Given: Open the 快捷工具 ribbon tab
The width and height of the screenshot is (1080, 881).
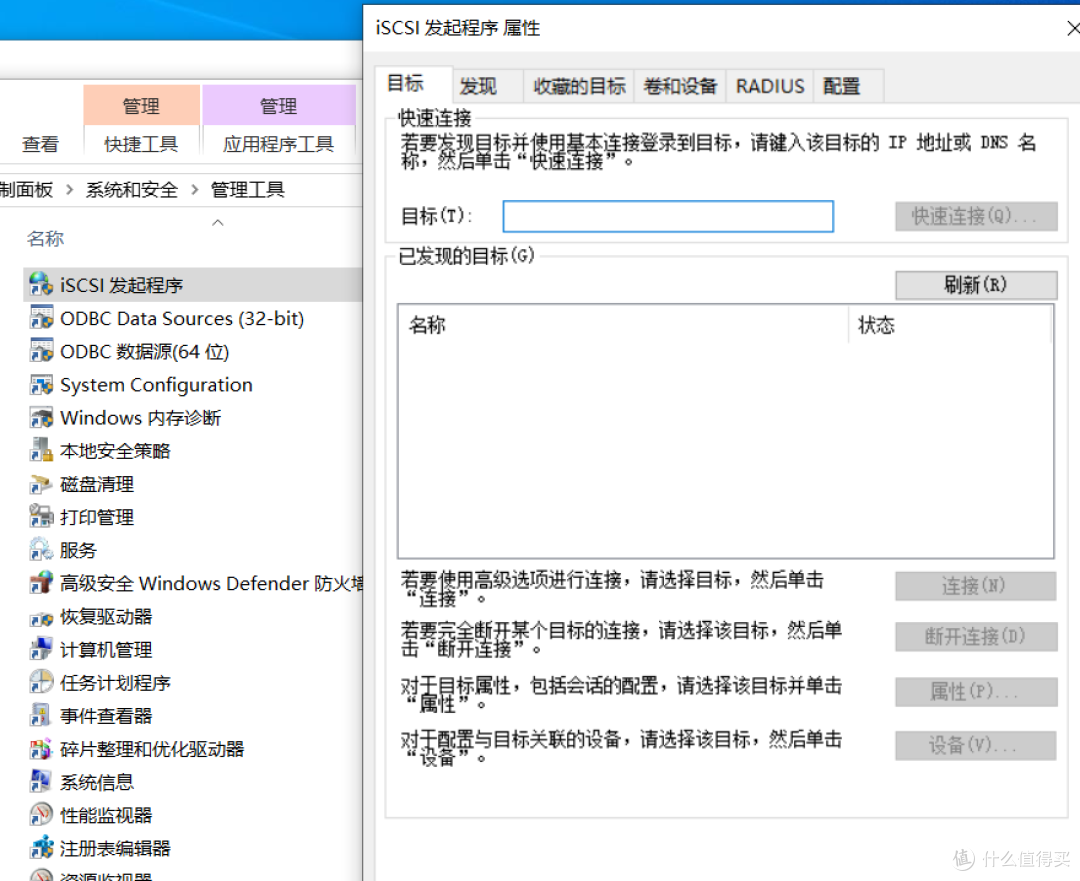Looking at the screenshot, I should [141, 144].
